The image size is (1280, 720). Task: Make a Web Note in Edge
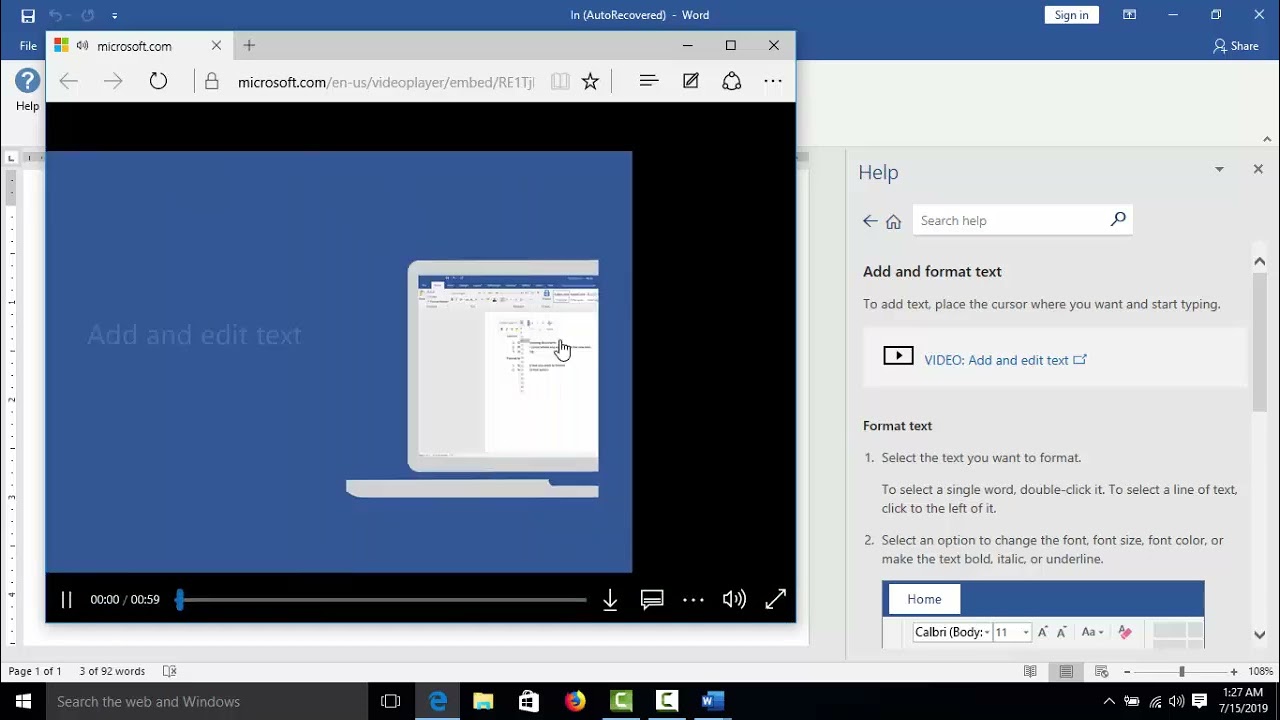[x=691, y=82]
